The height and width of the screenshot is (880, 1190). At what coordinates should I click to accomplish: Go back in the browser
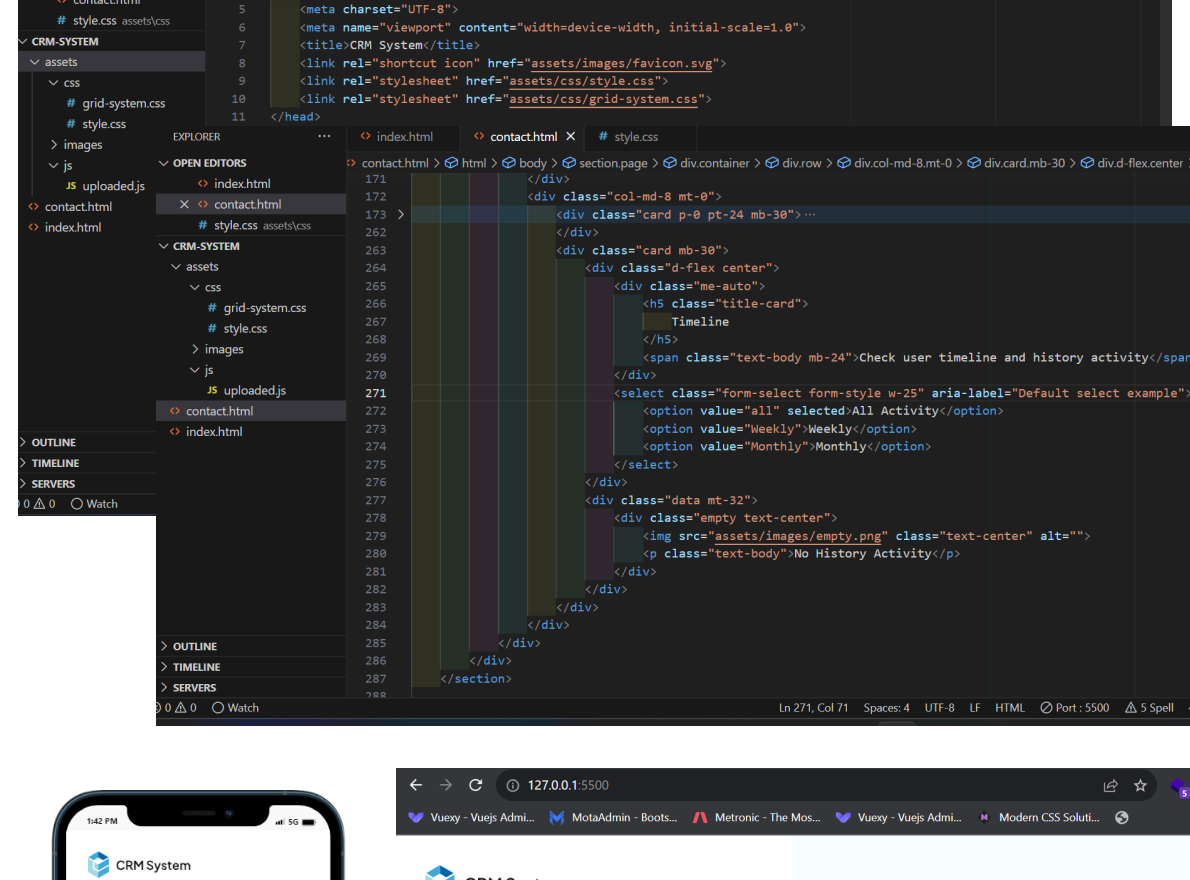click(x=416, y=785)
